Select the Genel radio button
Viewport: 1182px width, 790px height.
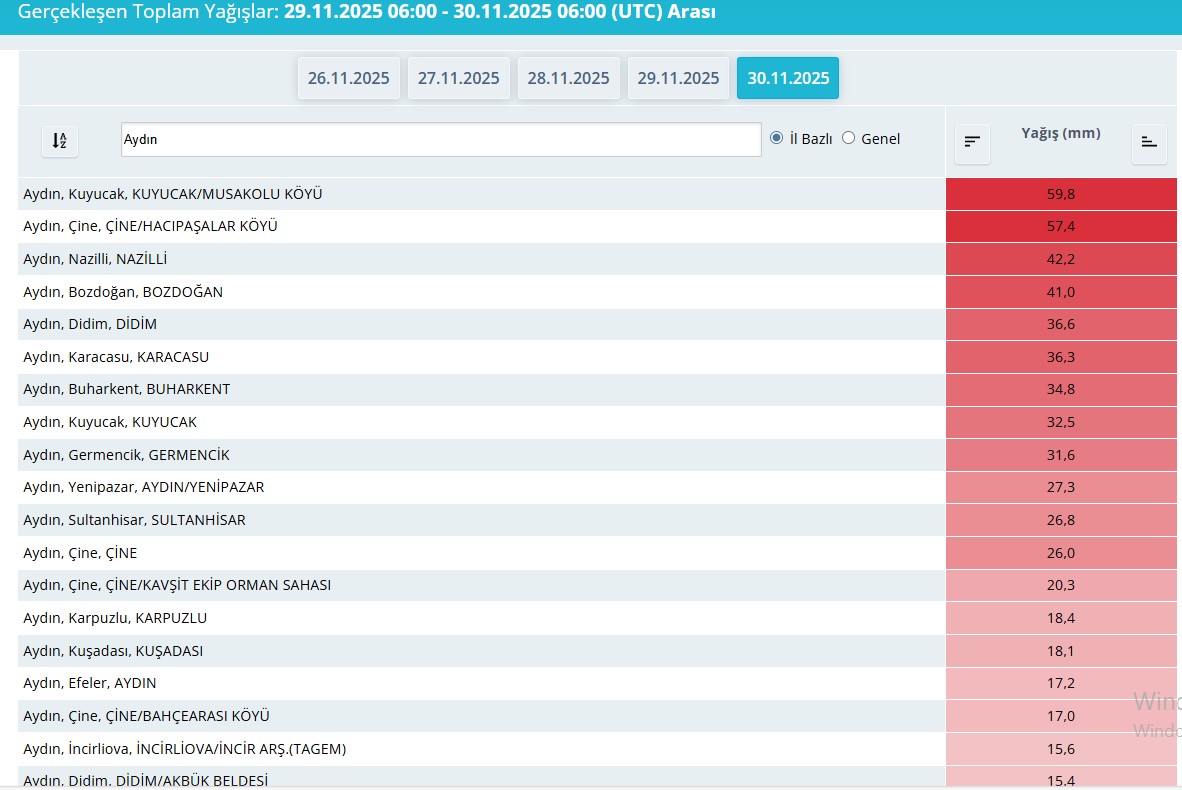[849, 138]
